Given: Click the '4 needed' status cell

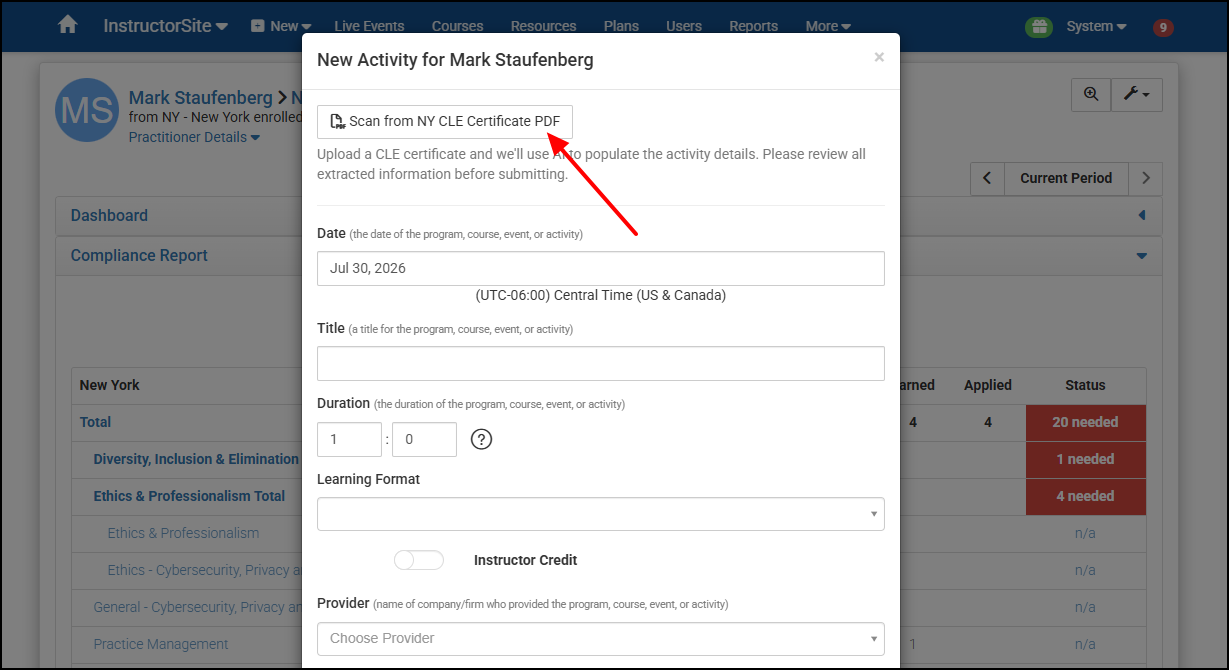Looking at the screenshot, I should coord(1086,496).
